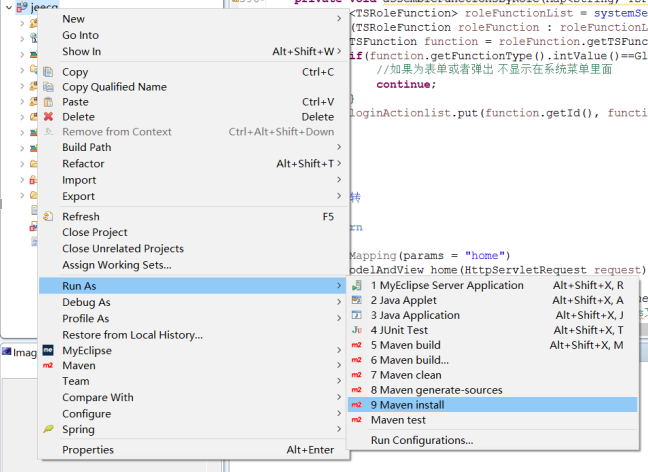Click the Paste clipboard icon

click(48, 102)
